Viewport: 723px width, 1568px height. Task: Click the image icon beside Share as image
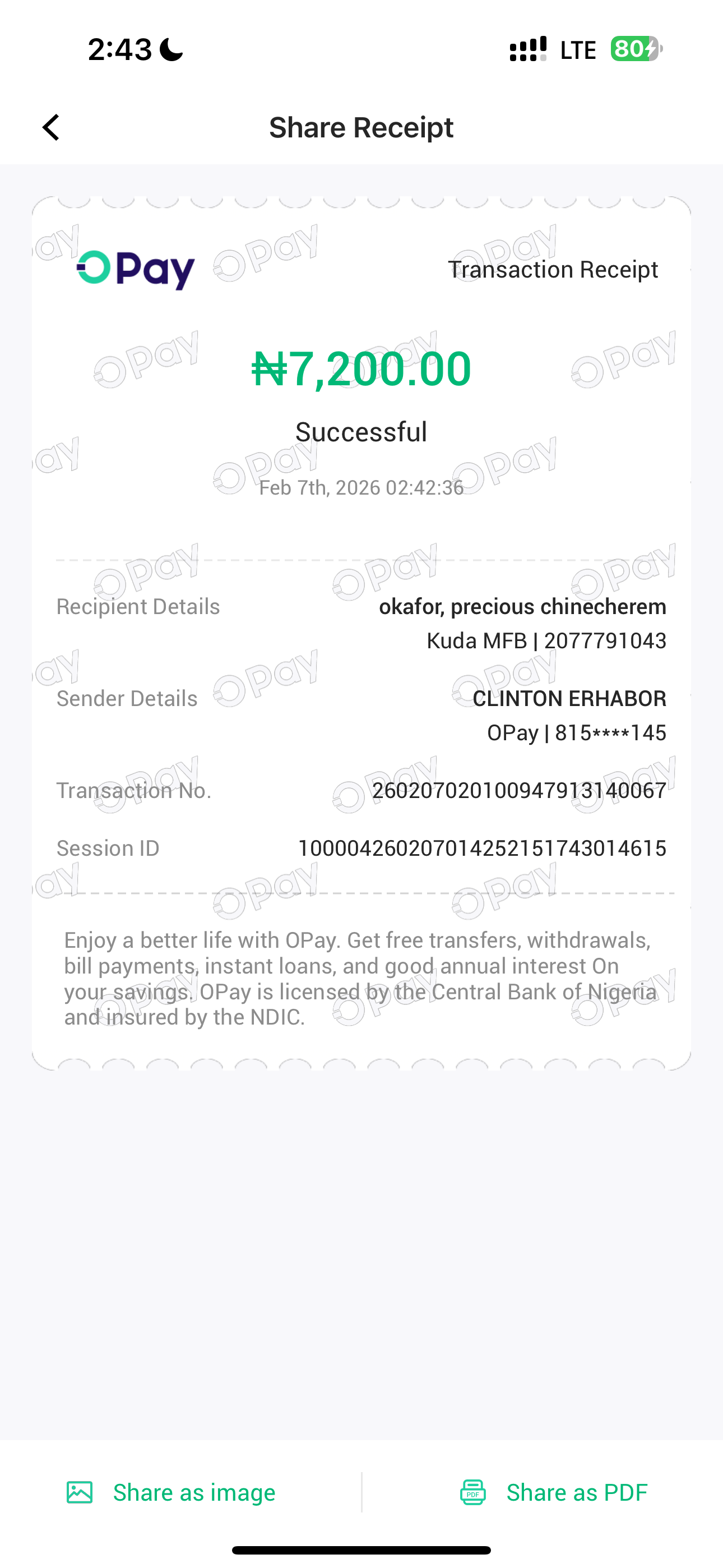pyautogui.click(x=80, y=1492)
